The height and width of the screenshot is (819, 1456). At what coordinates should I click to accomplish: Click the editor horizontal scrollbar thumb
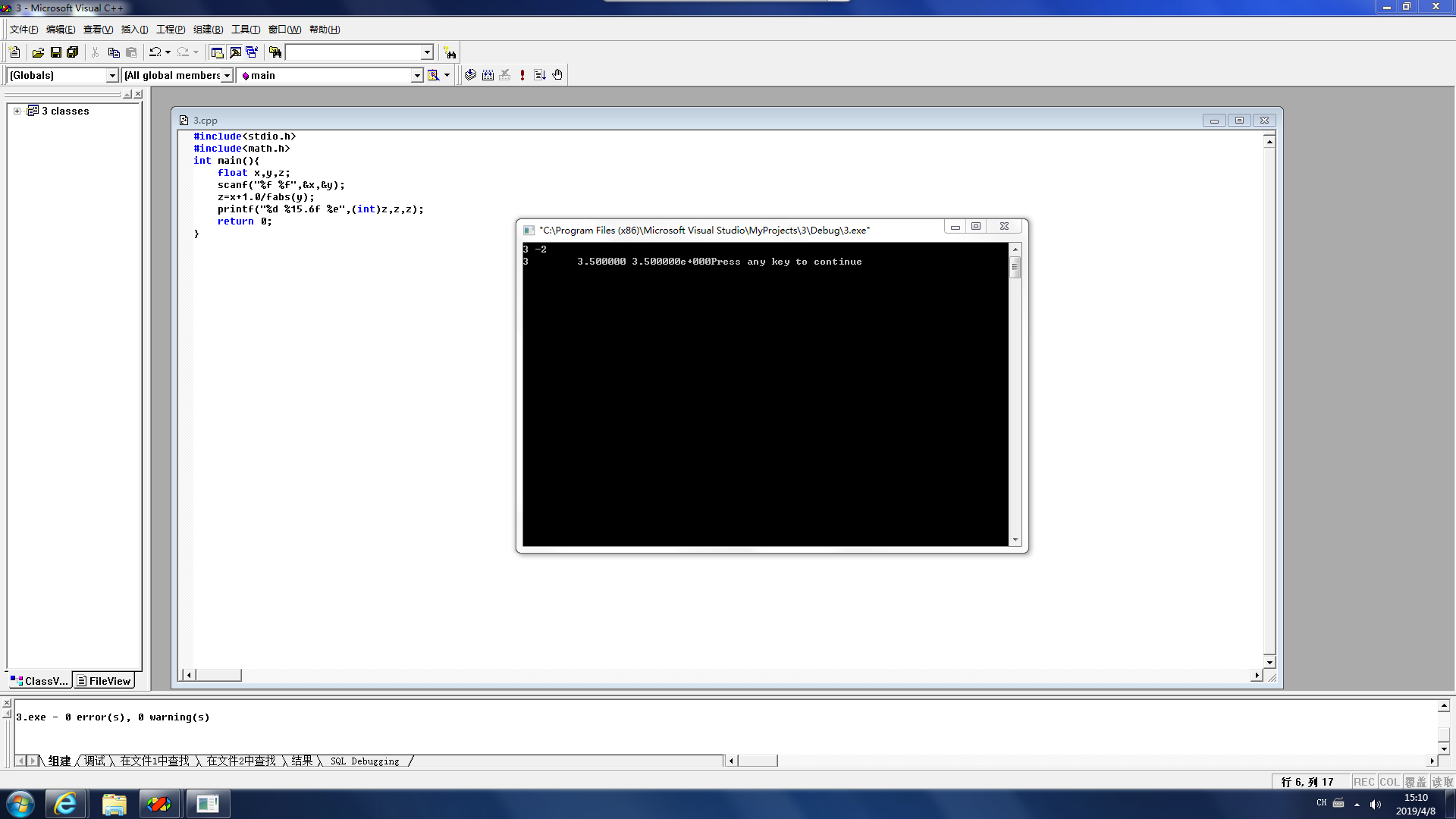point(218,675)
